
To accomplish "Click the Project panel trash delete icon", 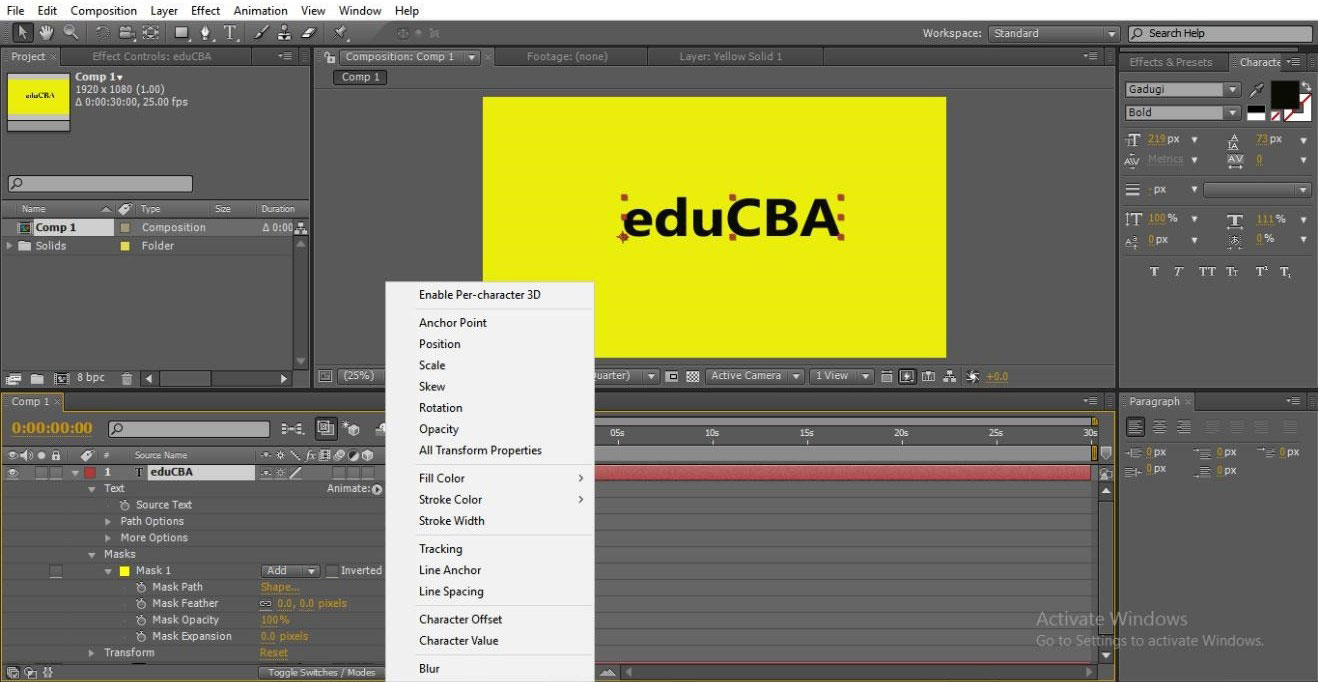I will tap(127, 379).
